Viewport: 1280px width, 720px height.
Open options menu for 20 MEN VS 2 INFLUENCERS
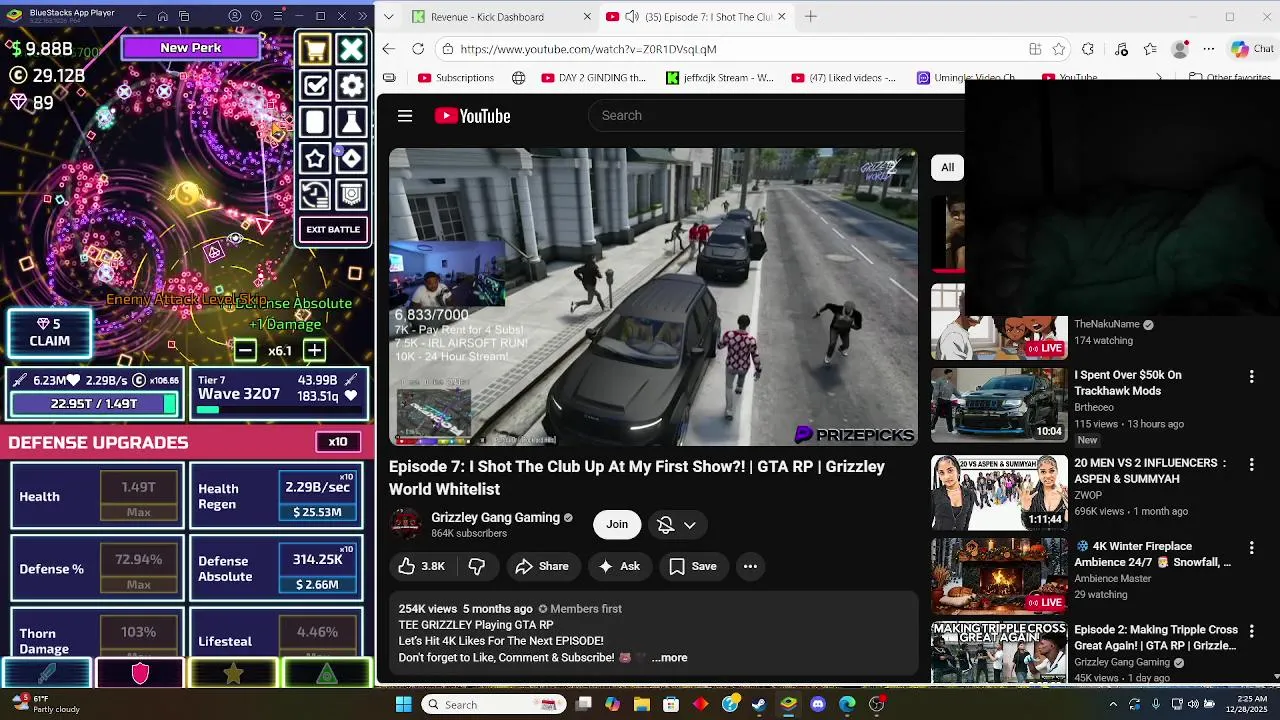(x=1251, y=465)
